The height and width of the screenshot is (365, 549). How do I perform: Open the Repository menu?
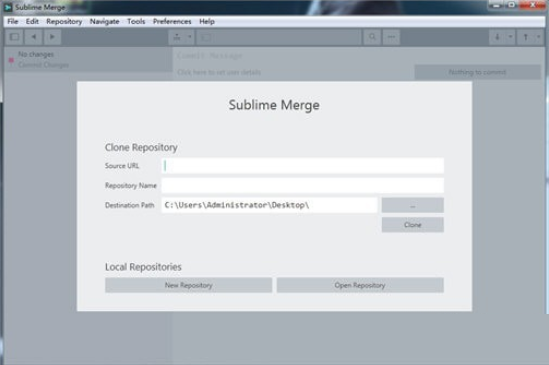tap(64, 21)
